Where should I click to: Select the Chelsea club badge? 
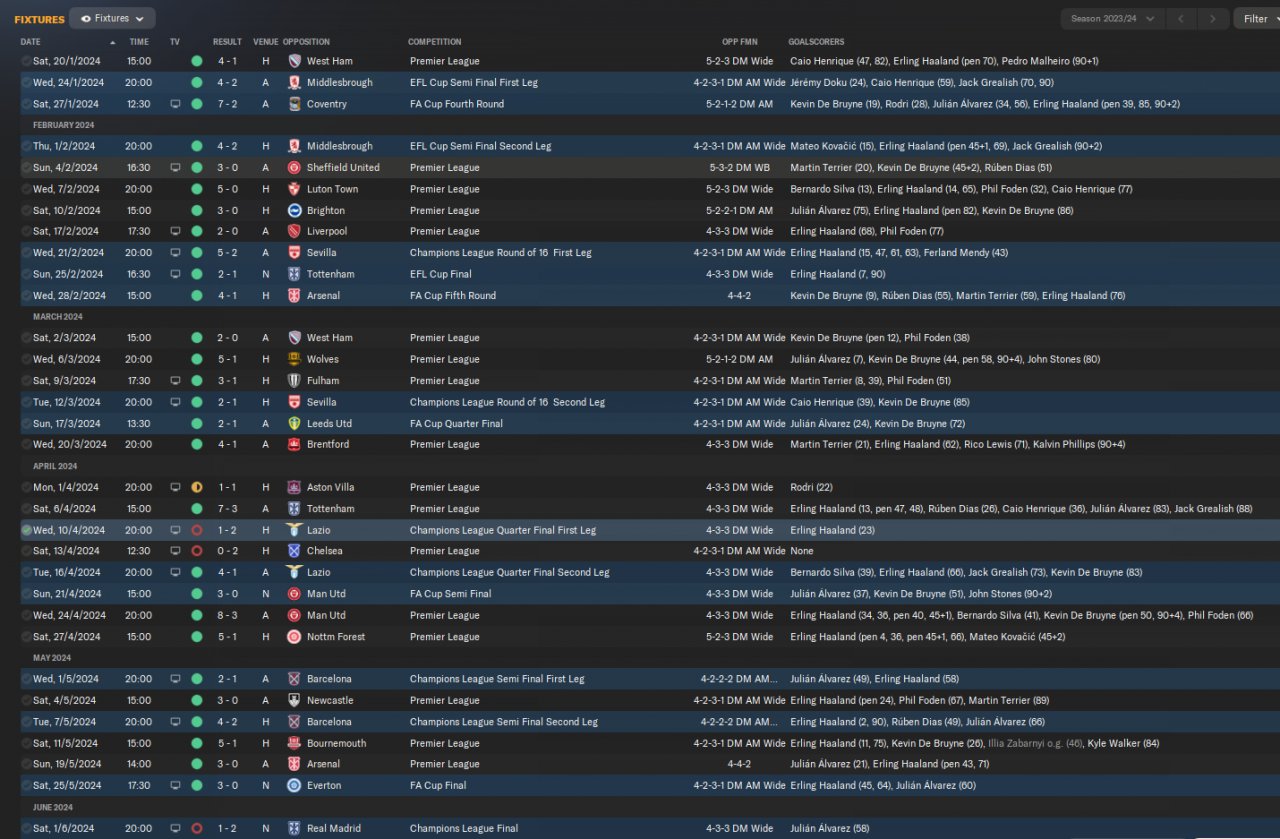tap(294, 551)
